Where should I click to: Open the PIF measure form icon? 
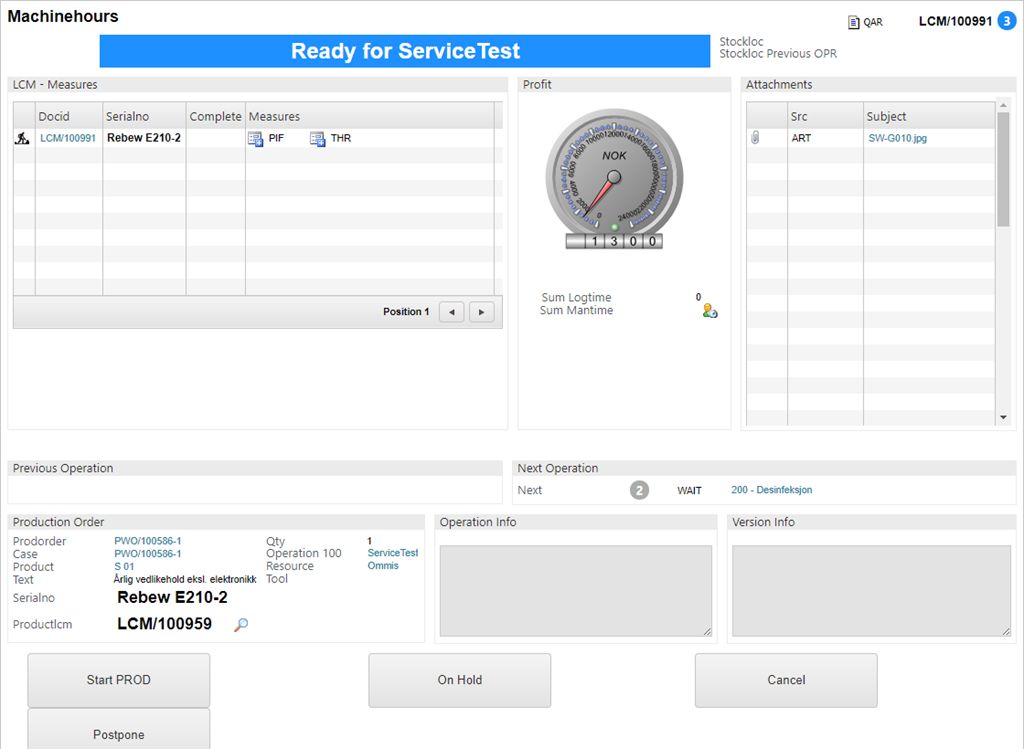255,139
